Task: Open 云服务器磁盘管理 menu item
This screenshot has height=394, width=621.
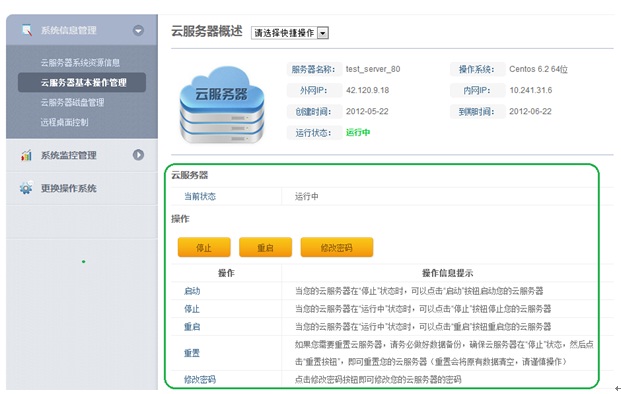Action: [72, 103]
